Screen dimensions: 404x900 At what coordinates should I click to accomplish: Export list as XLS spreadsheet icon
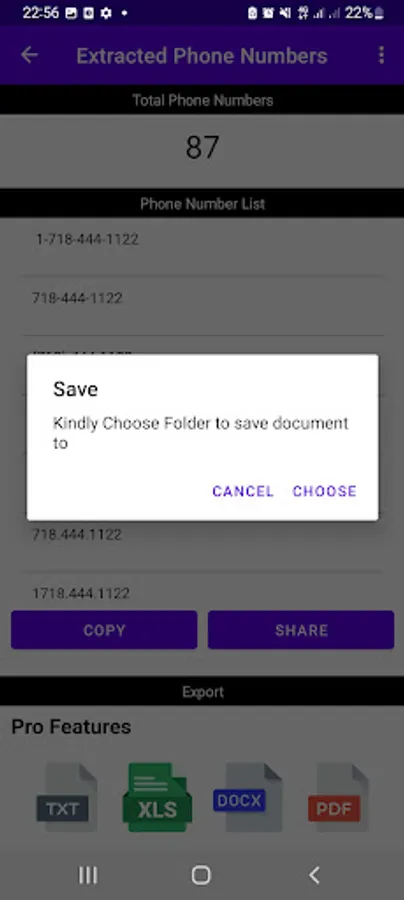click(x=157, y=797)
